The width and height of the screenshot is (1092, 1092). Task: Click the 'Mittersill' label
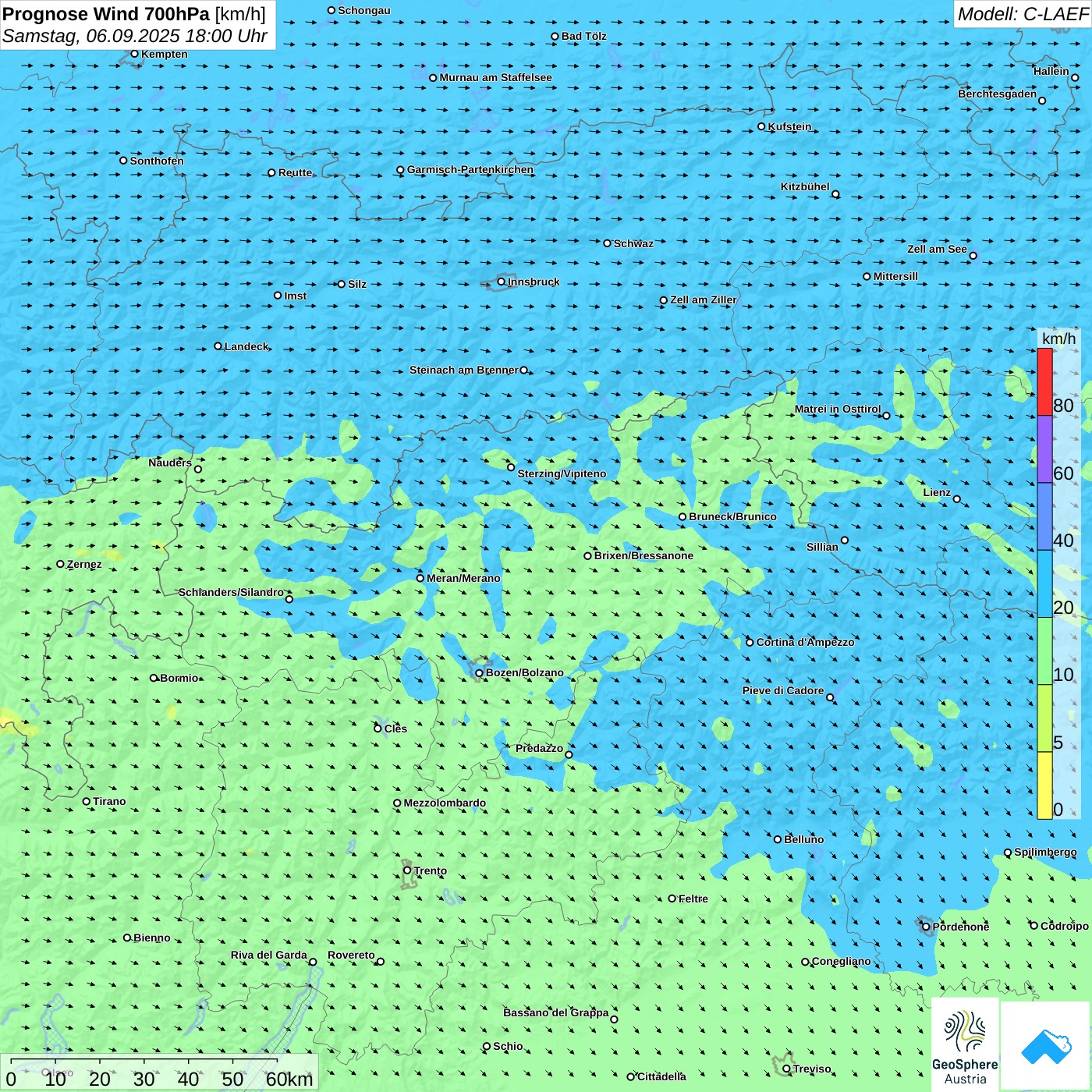click(x=895, y=276)
